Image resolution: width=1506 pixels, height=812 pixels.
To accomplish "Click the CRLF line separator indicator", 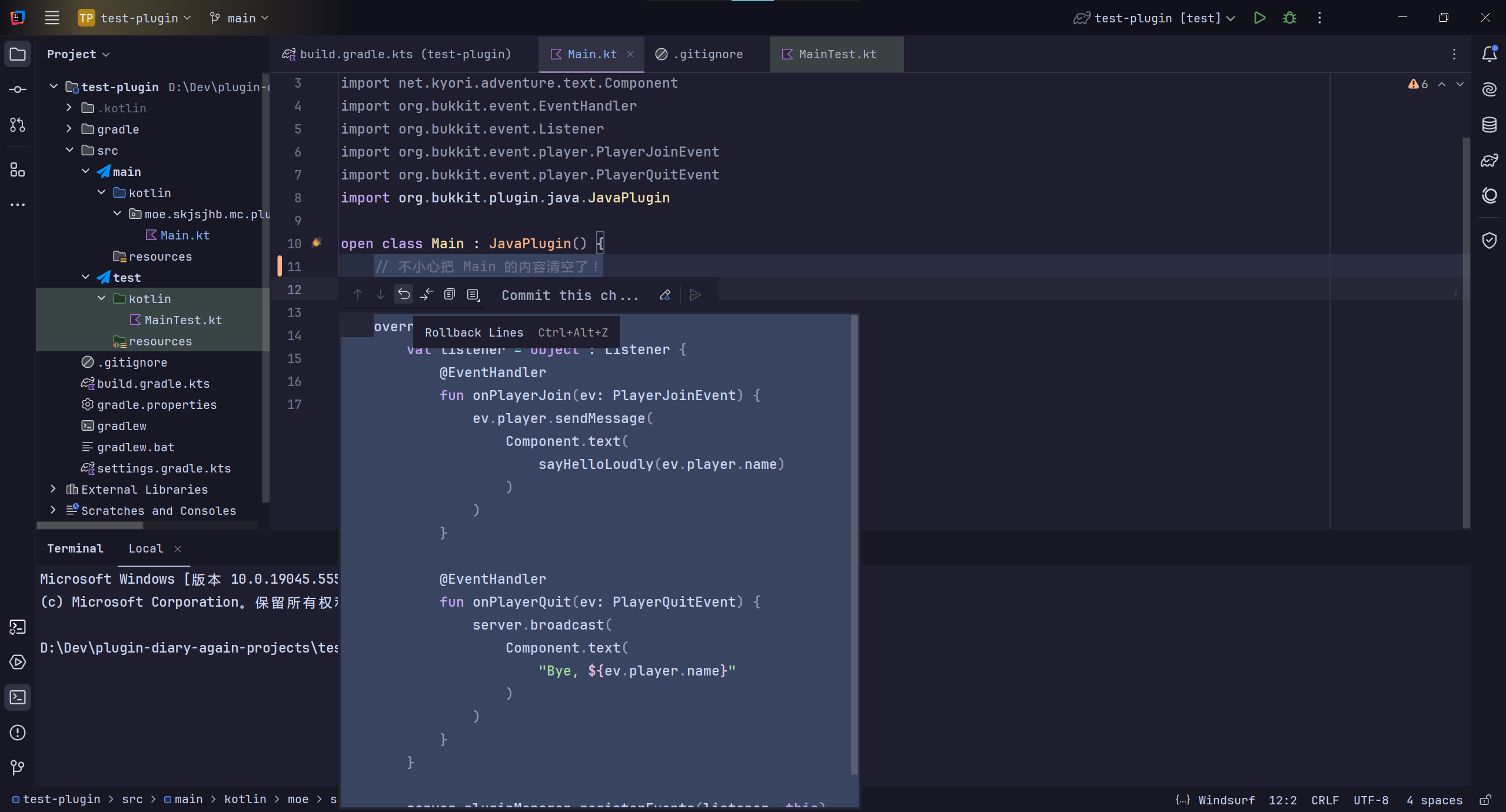I will pos(1324,800).
